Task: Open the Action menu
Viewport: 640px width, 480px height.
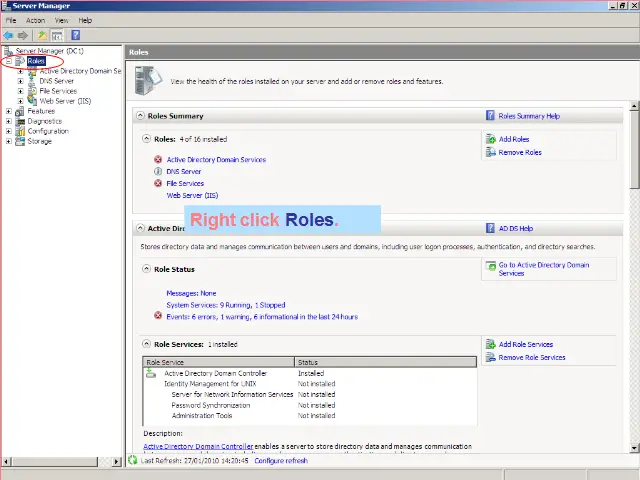Action: [36, 20]
